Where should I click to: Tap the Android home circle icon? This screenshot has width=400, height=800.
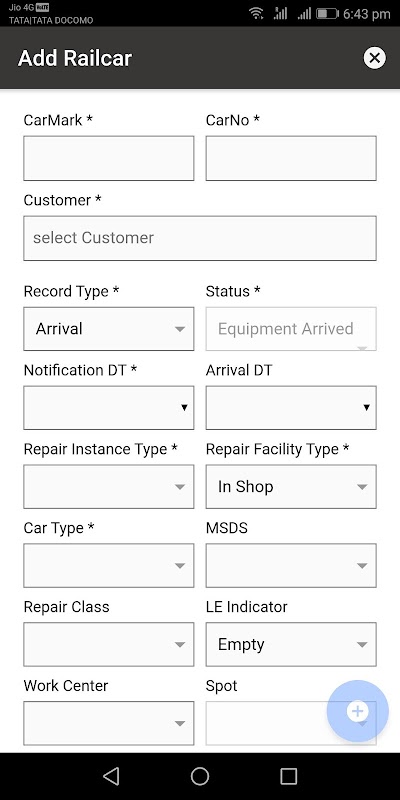200,776
